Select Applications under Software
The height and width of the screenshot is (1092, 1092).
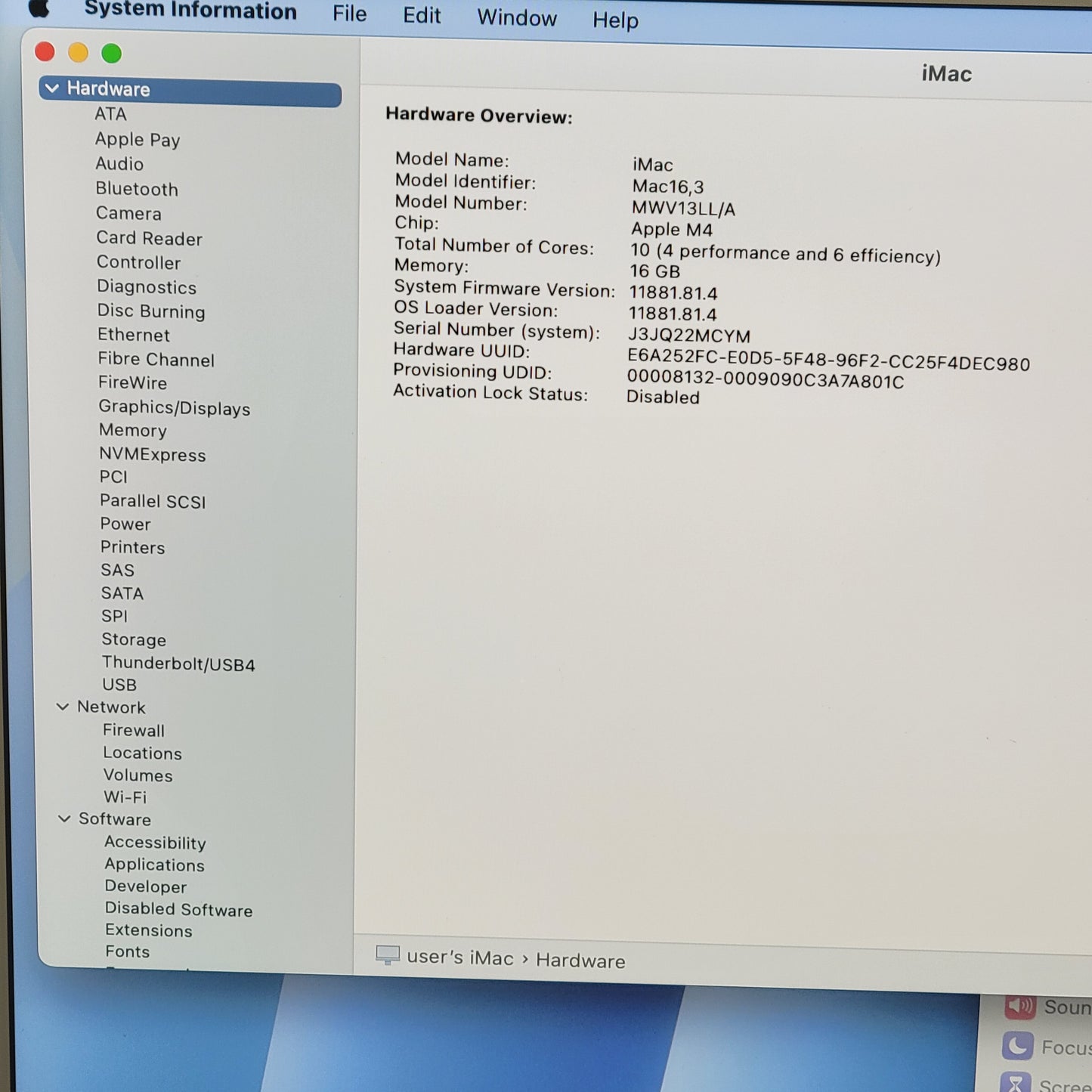154,865
